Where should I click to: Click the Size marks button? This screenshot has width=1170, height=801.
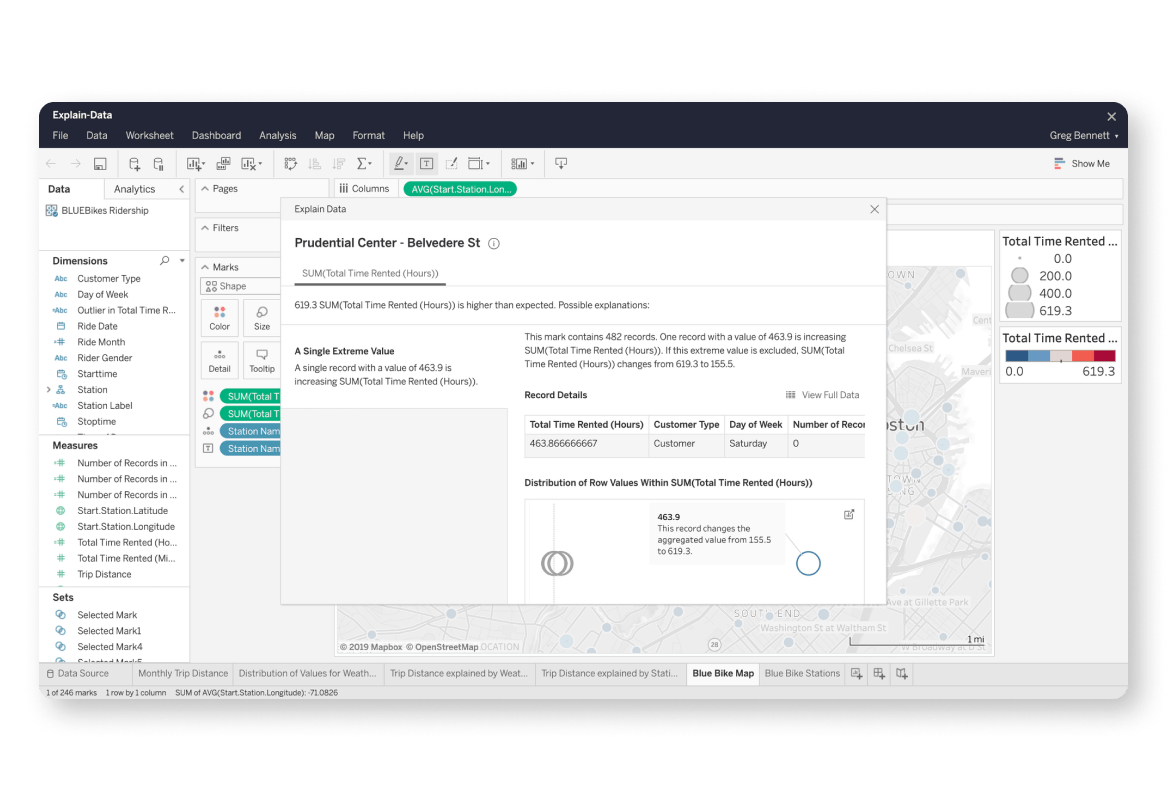(x=262, y=317)
